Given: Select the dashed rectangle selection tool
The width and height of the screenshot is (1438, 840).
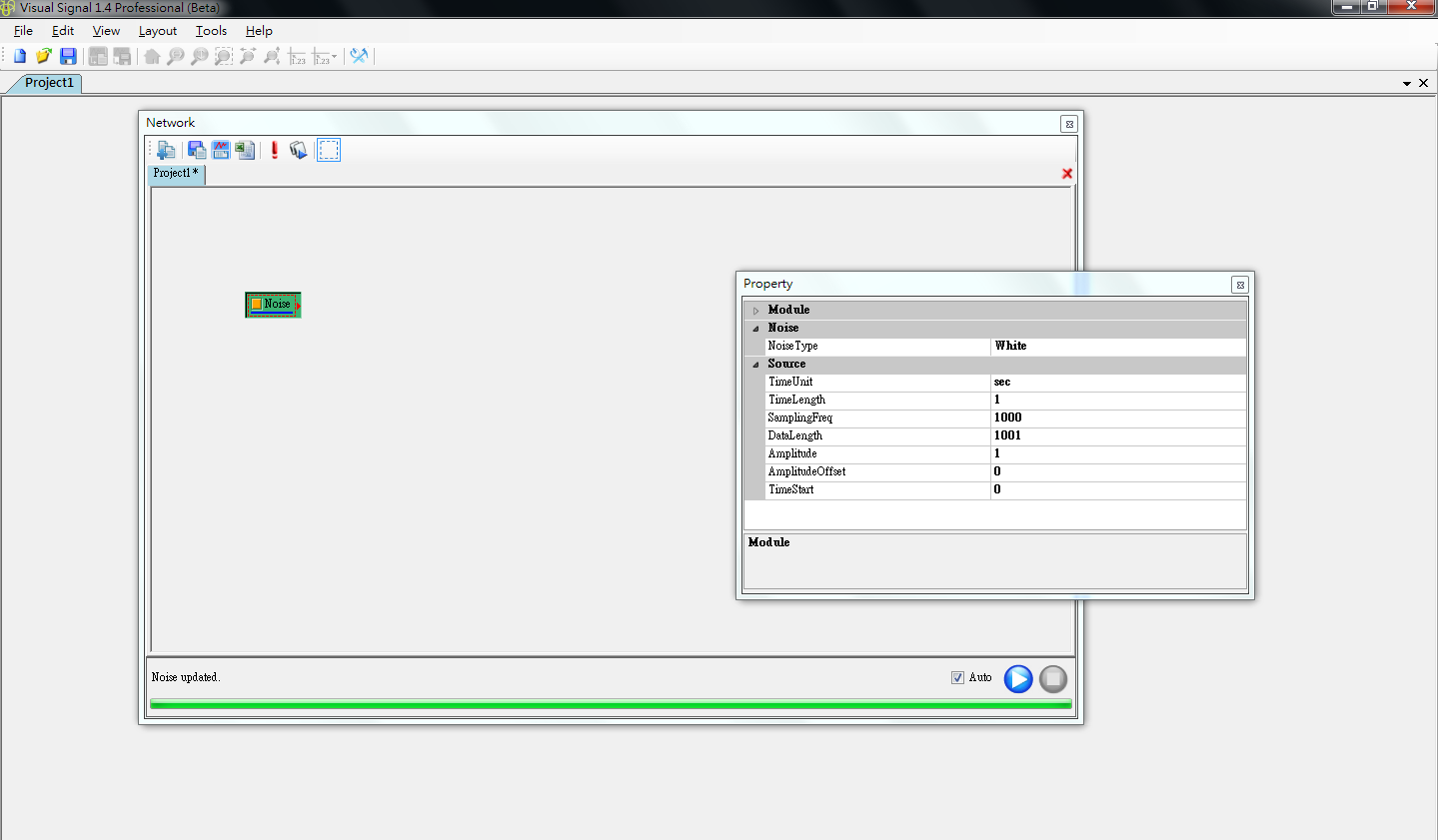Looking at the screenshot, I should click(329, 150).
